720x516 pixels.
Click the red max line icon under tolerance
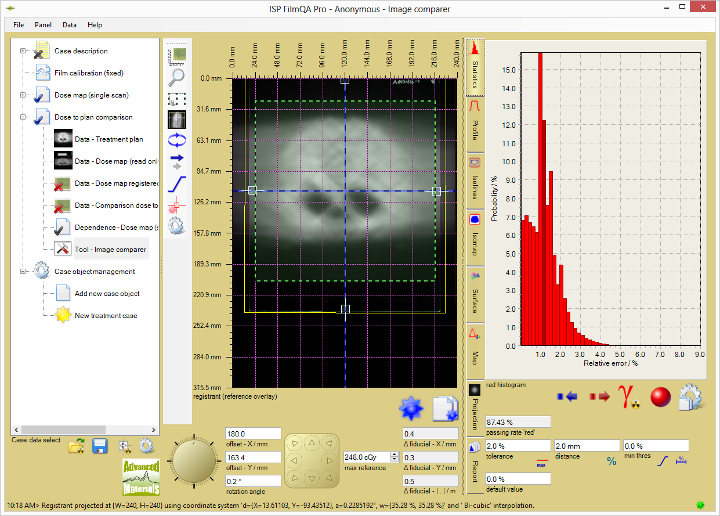pos(542,463)
